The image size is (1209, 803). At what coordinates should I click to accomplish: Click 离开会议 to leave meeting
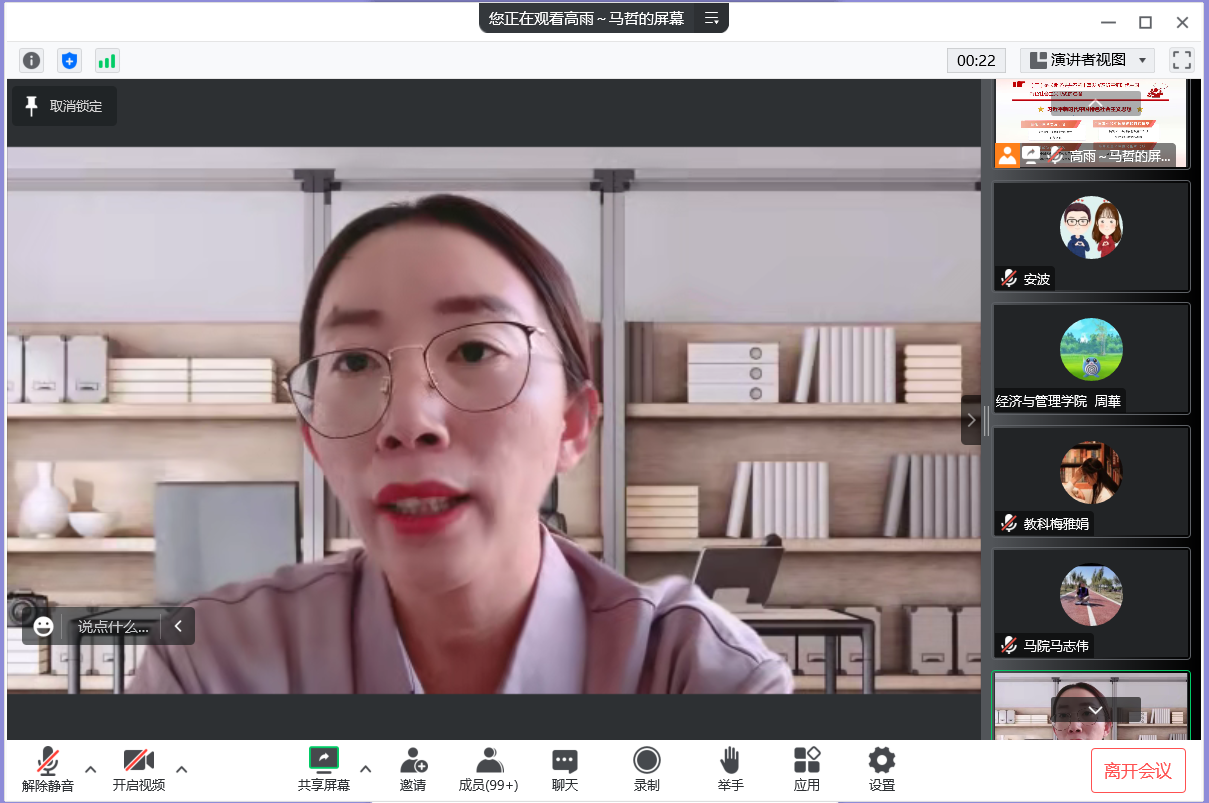click(1137, 770)
